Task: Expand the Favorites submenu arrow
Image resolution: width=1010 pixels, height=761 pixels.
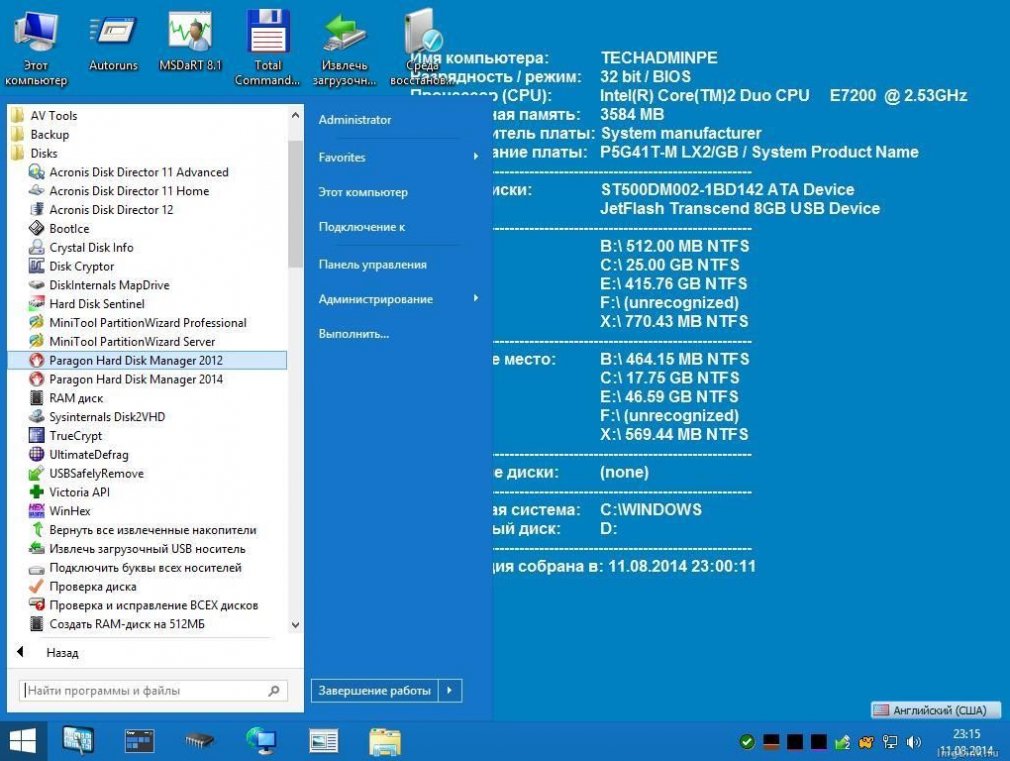Action: (475, 157)
